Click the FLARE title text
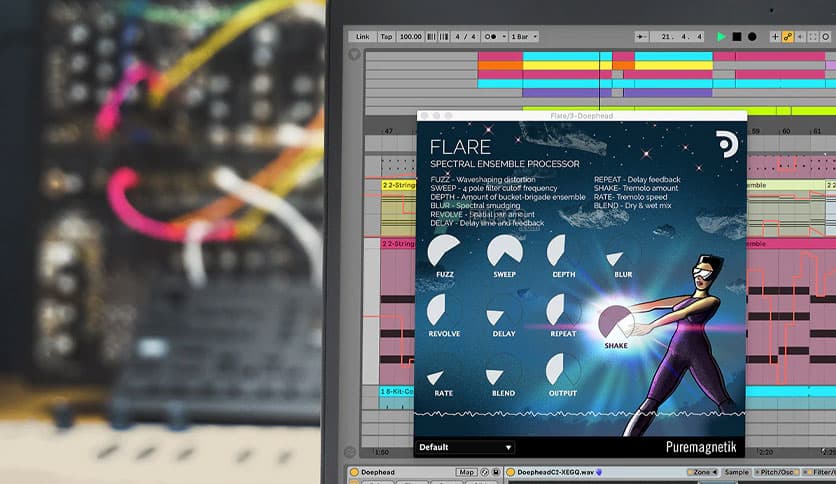 [460, 147]
